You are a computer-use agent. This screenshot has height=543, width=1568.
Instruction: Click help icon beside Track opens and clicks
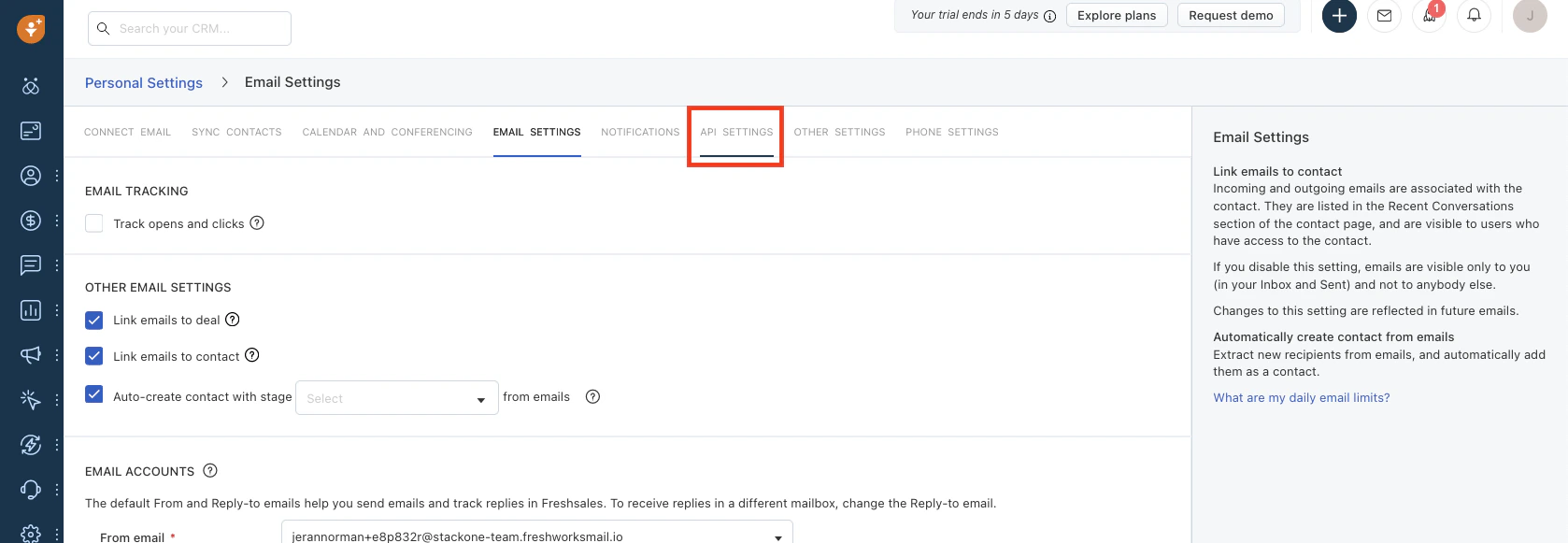click(x=257, y=222)
